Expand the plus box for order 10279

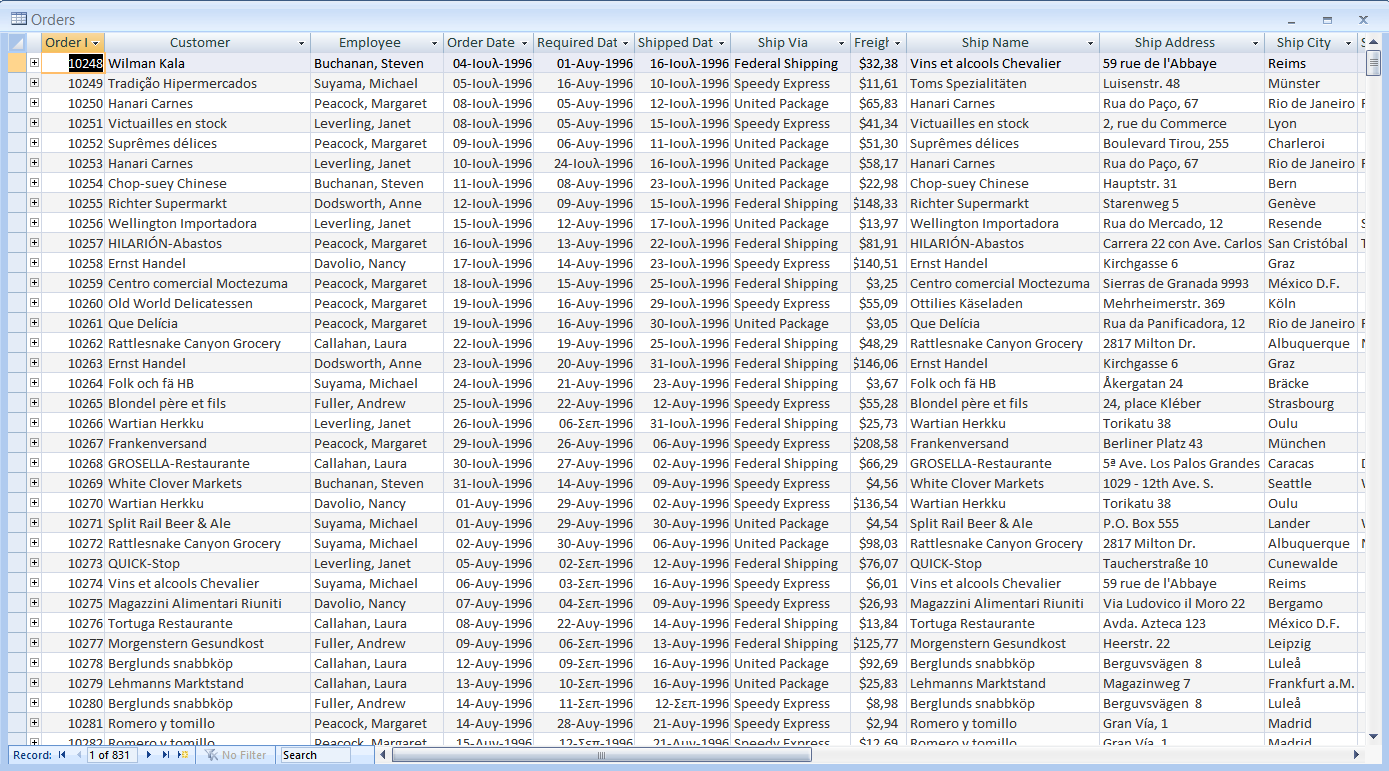tap(34, 683)
